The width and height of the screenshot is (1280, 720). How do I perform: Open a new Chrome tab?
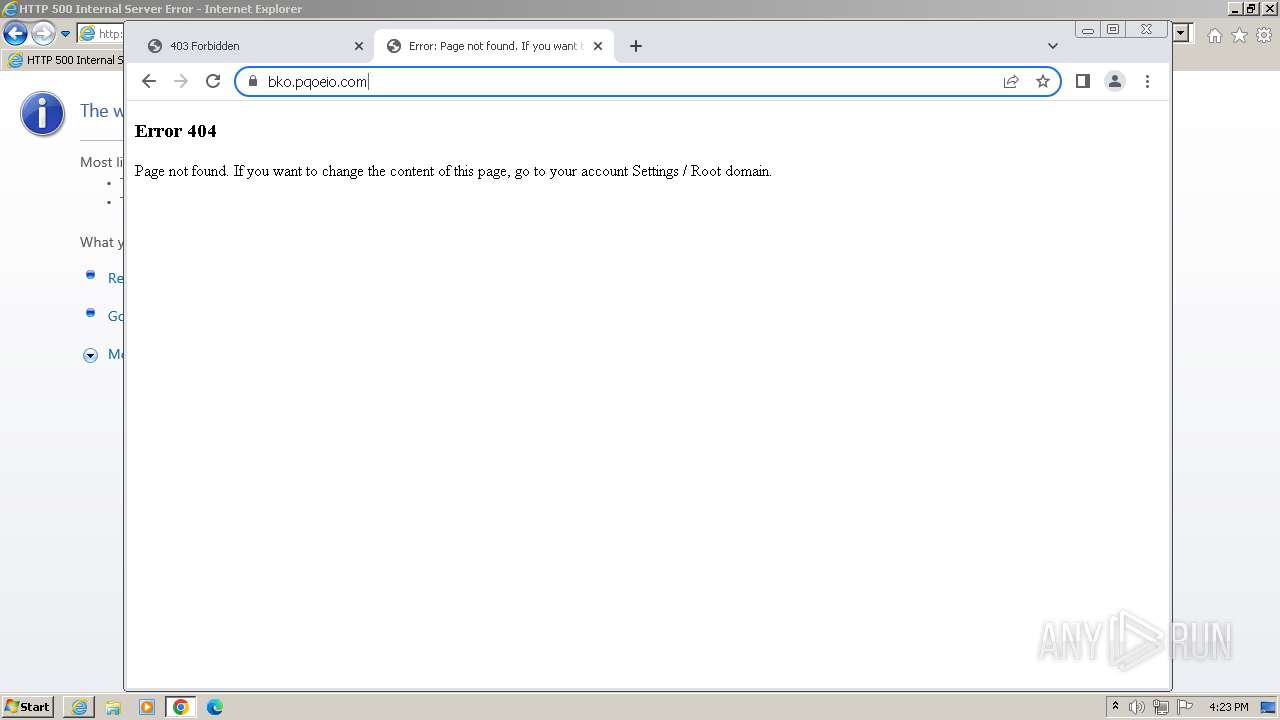[x=636, y=46]
